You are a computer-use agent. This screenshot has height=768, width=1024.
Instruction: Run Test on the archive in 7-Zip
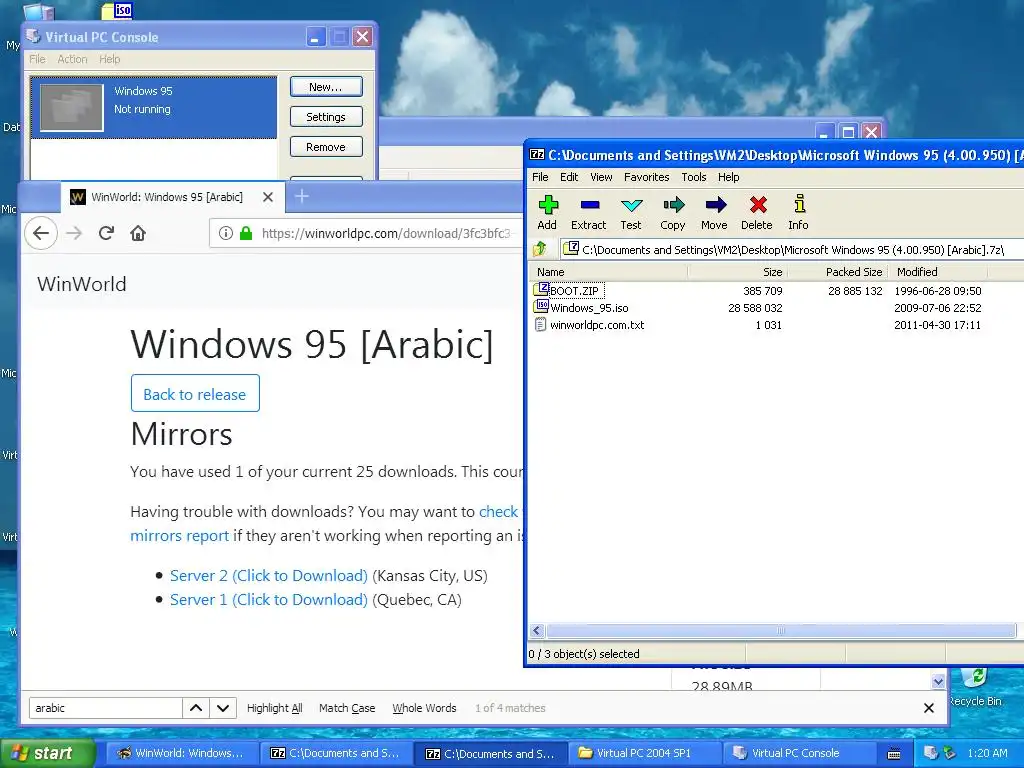631,213
